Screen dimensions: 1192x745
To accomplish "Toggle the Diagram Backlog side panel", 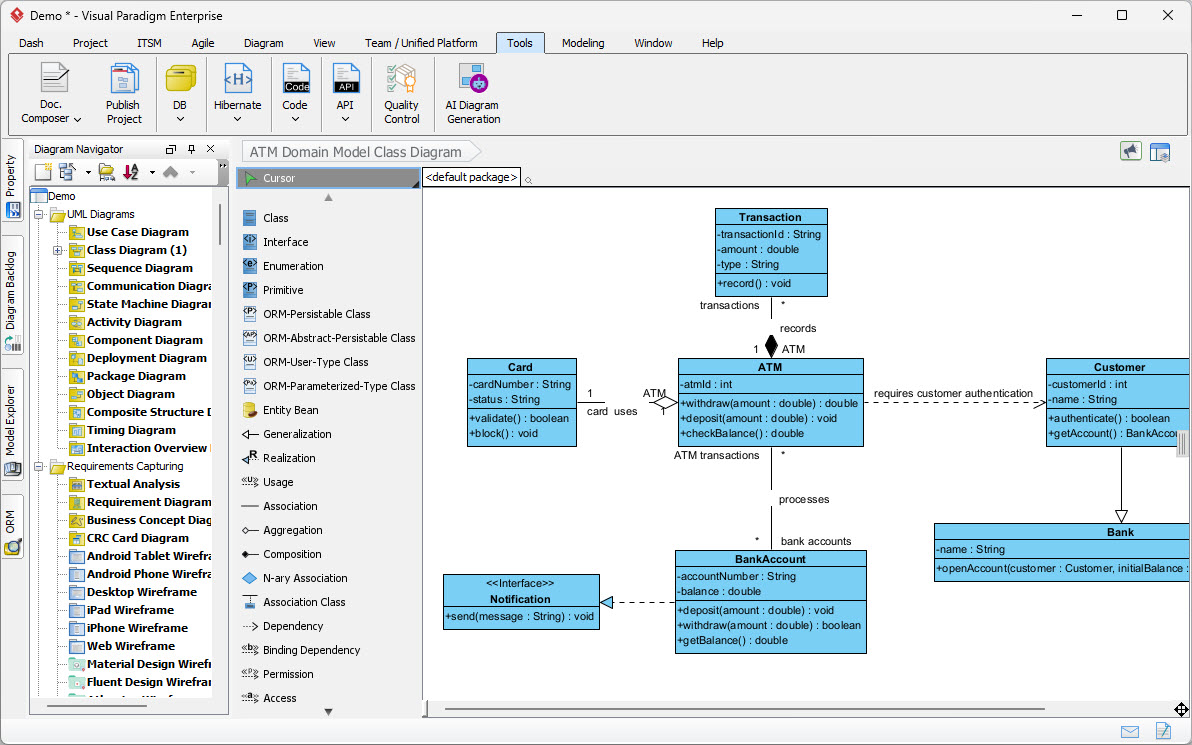I will pos(12,295).
